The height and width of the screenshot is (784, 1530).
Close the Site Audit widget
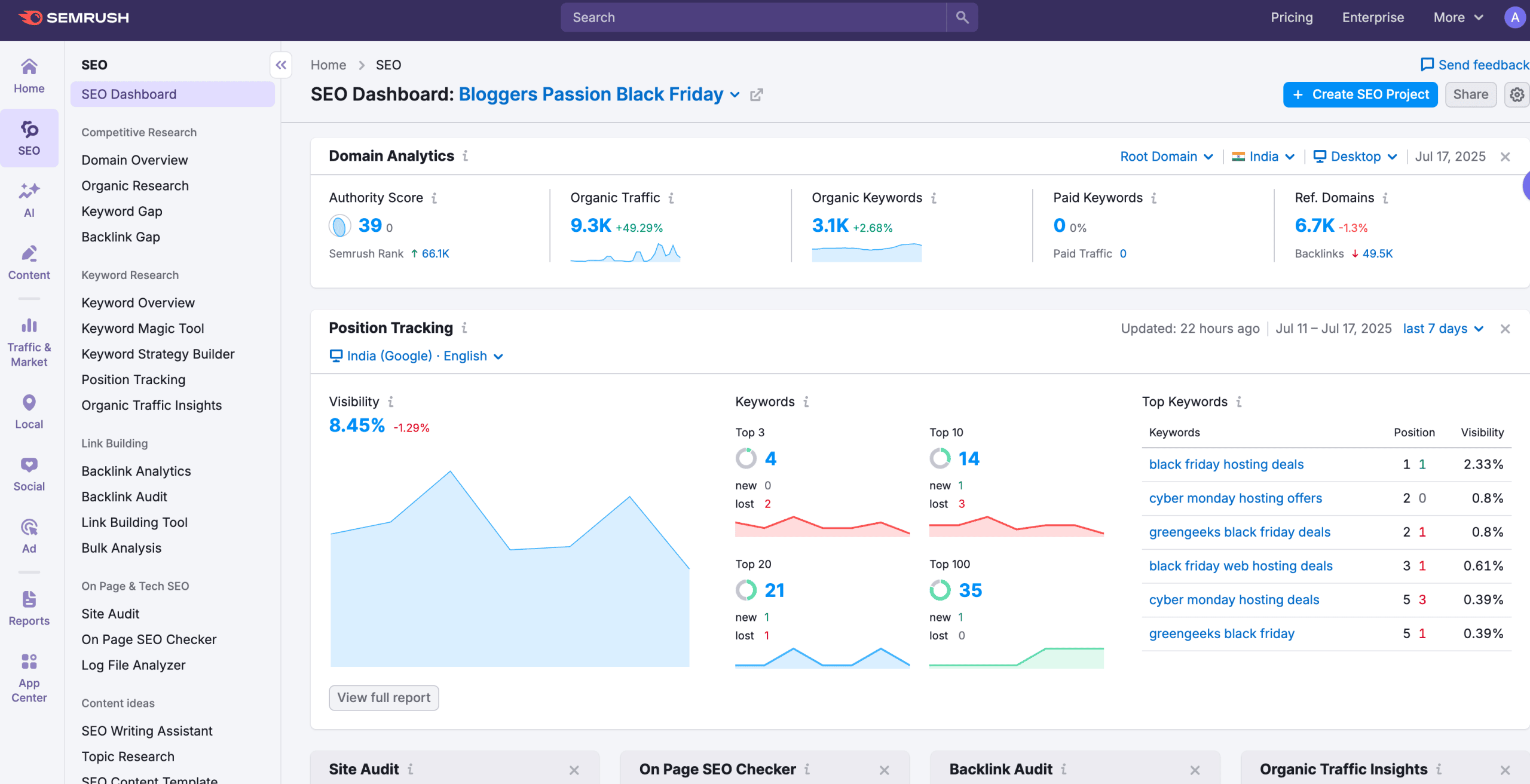pos(574,770)
